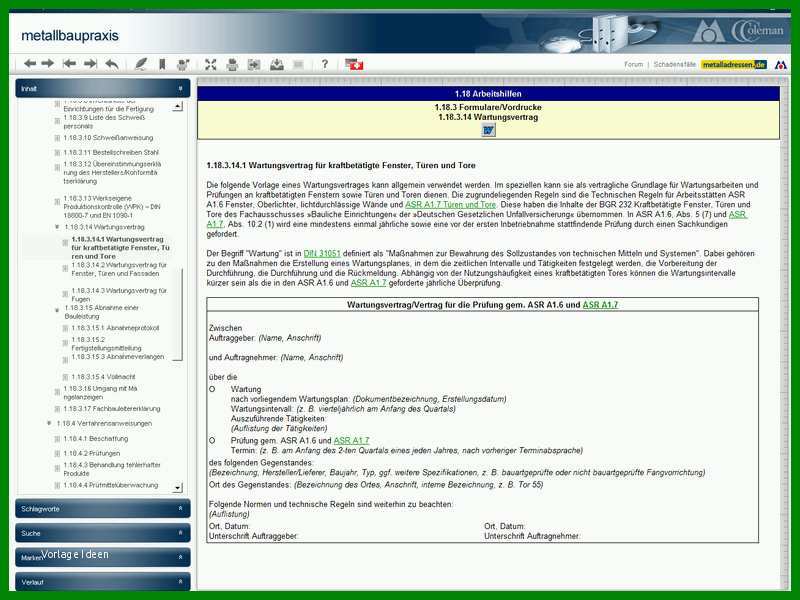Select 1.18.4.4 Prüfmittelüberwachung
This screenshot has width=800, height=600.
(x=111, y=485)
